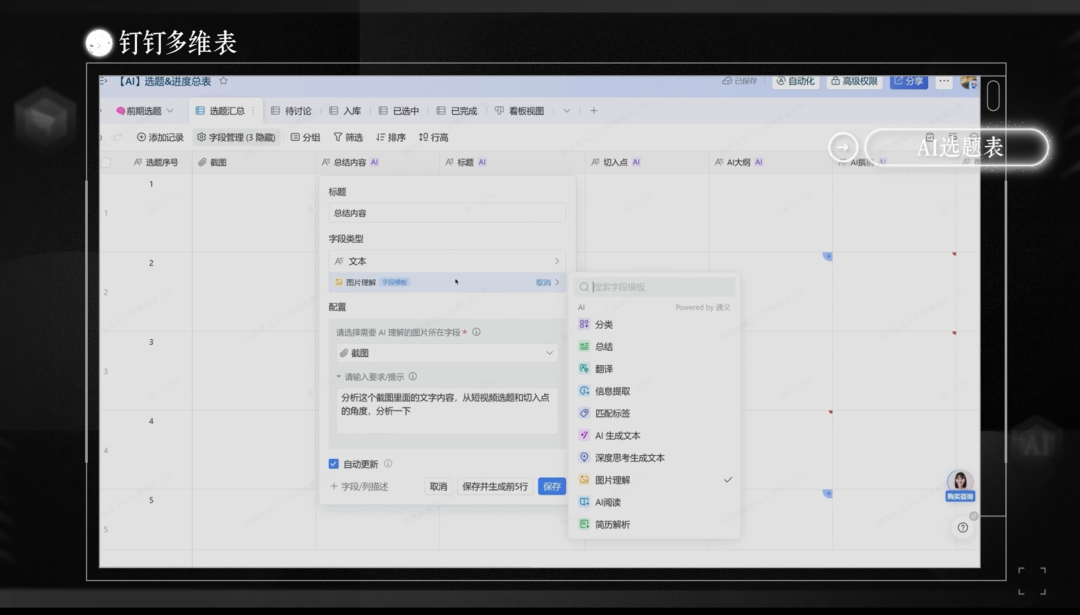Click the 标题 input containing 总结内容

tap(447, 213)
